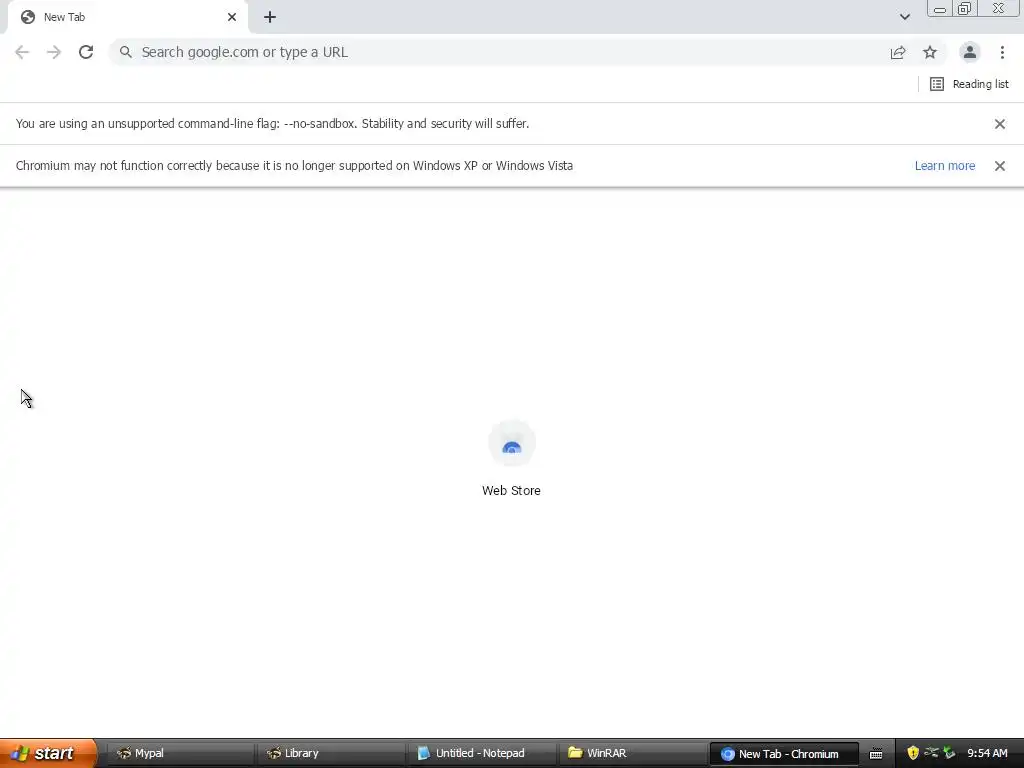The height and width of the screenshot is (768, 1024).
Task: Close the New Tab tab
Action: [x=232, y=17]
